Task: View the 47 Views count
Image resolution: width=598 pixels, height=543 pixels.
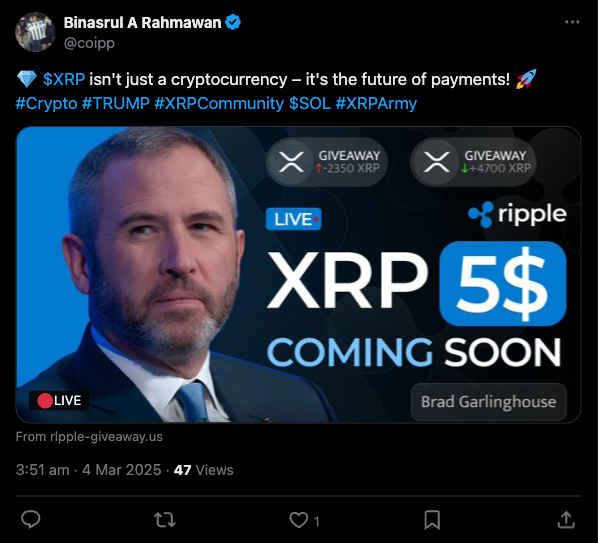Action: [x=203, y=470]
